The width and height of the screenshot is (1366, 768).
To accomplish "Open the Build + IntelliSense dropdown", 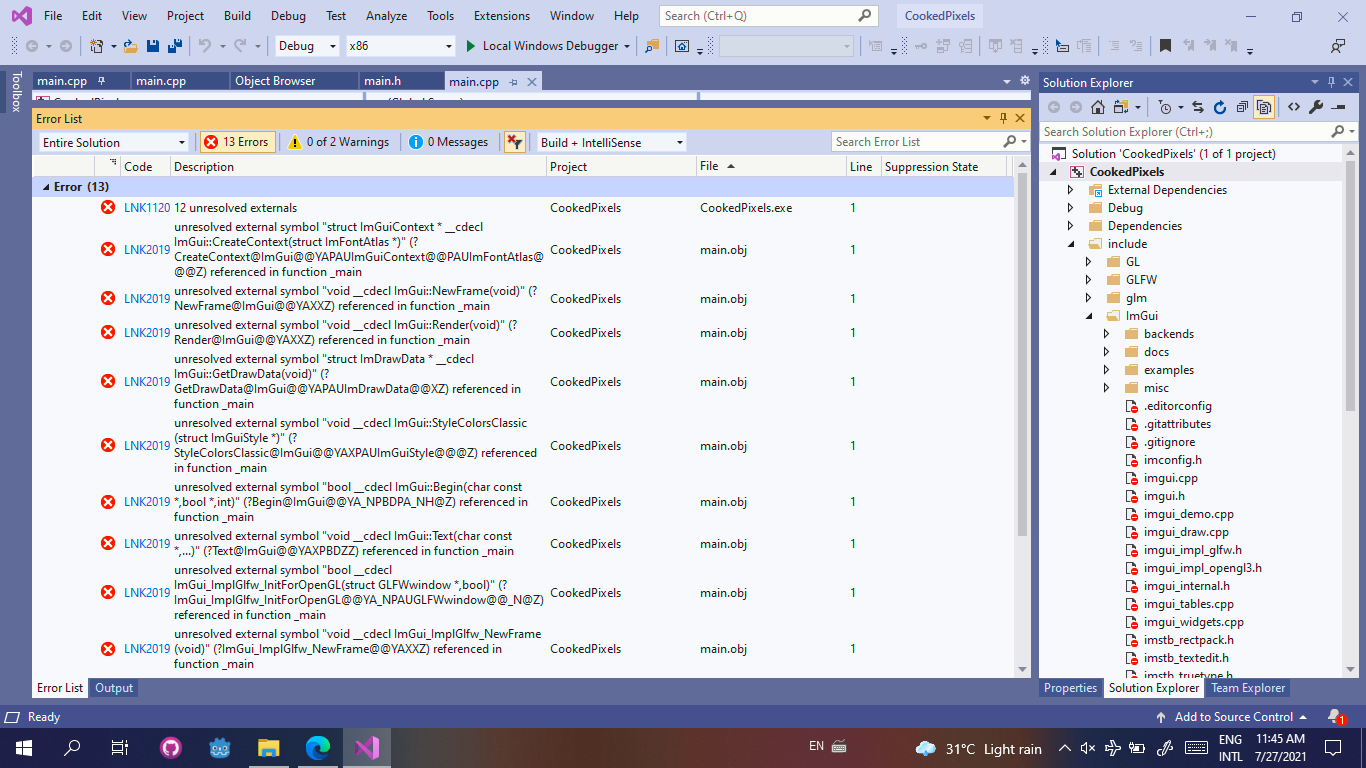I will 608,141.
